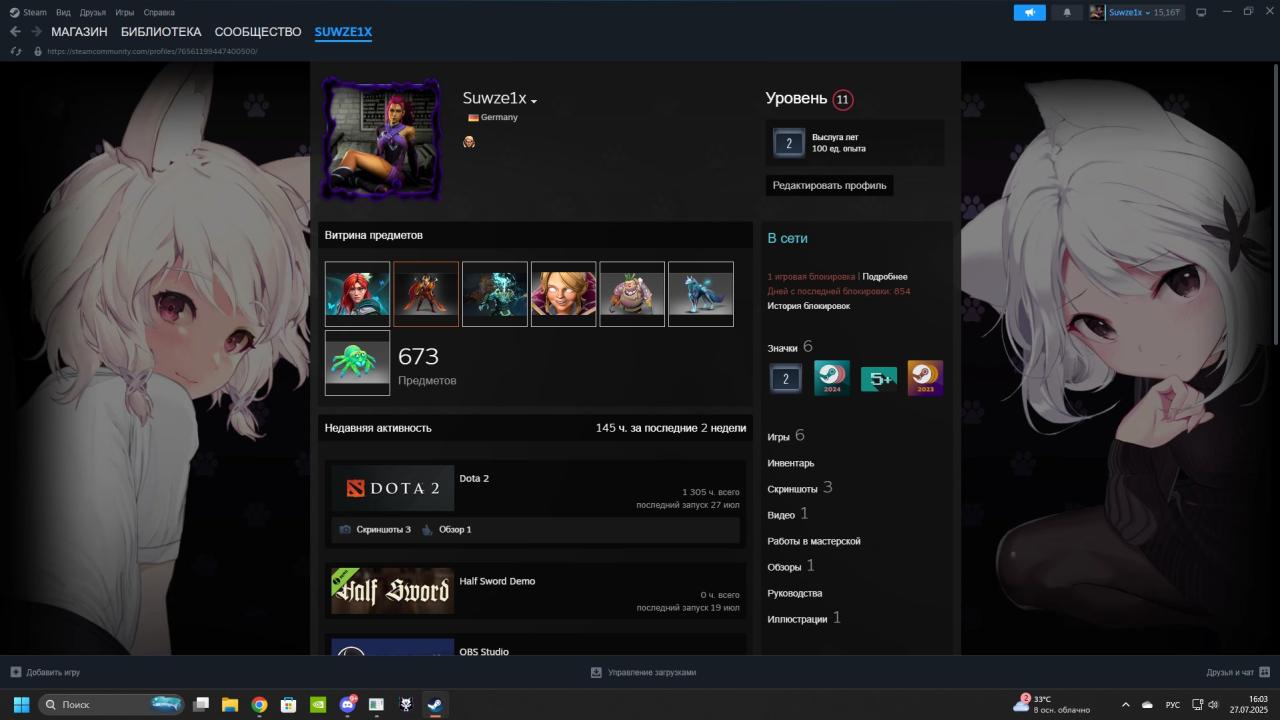
Task: Click the 5+ game collector badge
Action: point(879,379)
